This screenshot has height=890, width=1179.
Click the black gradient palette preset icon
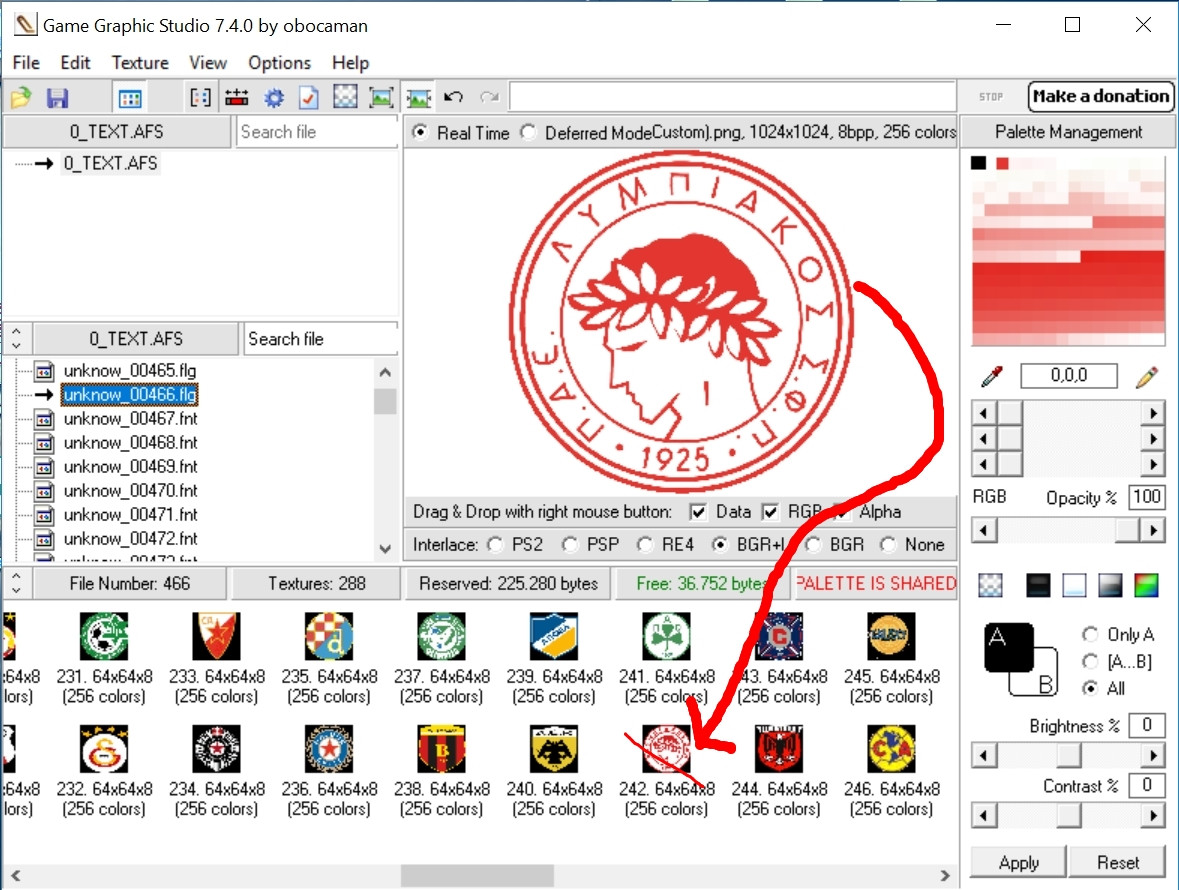(1038, 585)
